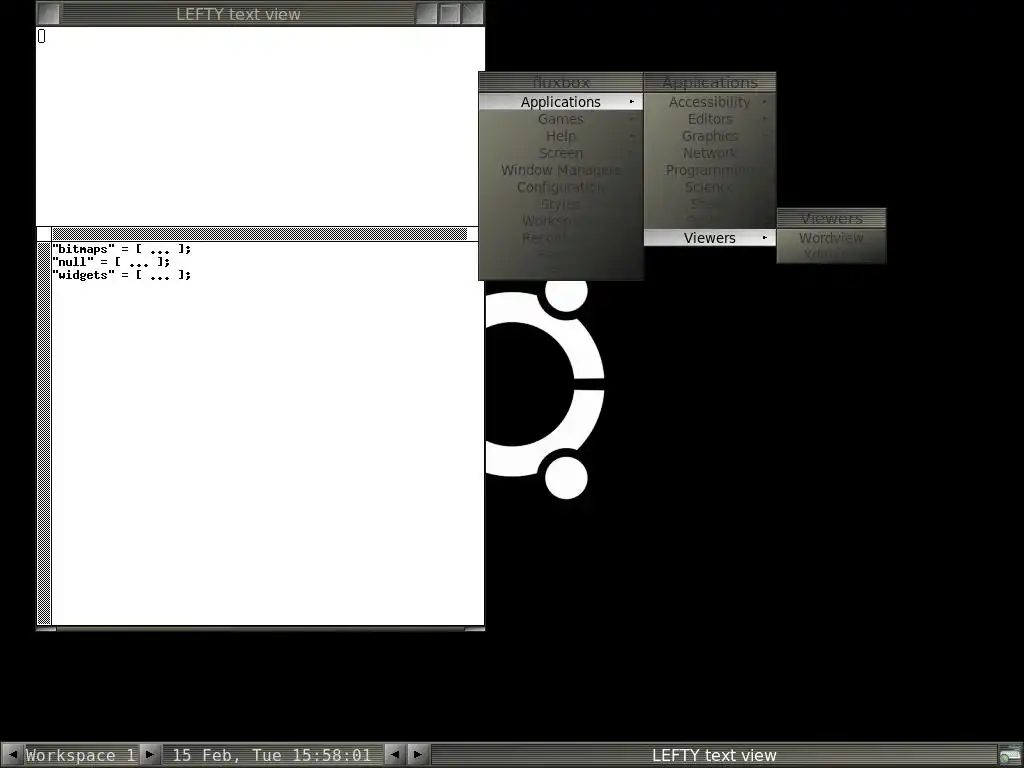Launch Wordview from Viewers menu
Screen dimensions: 1024x768
831,238
